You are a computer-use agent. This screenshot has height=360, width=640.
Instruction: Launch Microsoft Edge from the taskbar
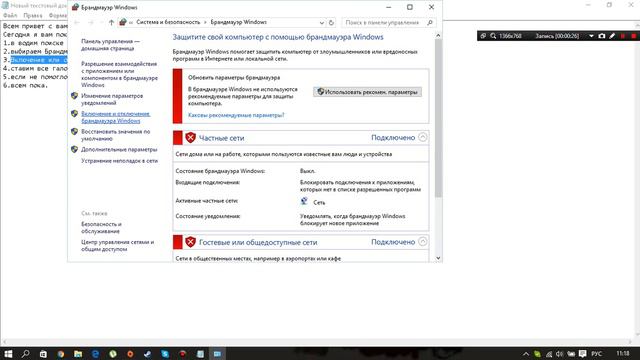click(x=96, y=353)
